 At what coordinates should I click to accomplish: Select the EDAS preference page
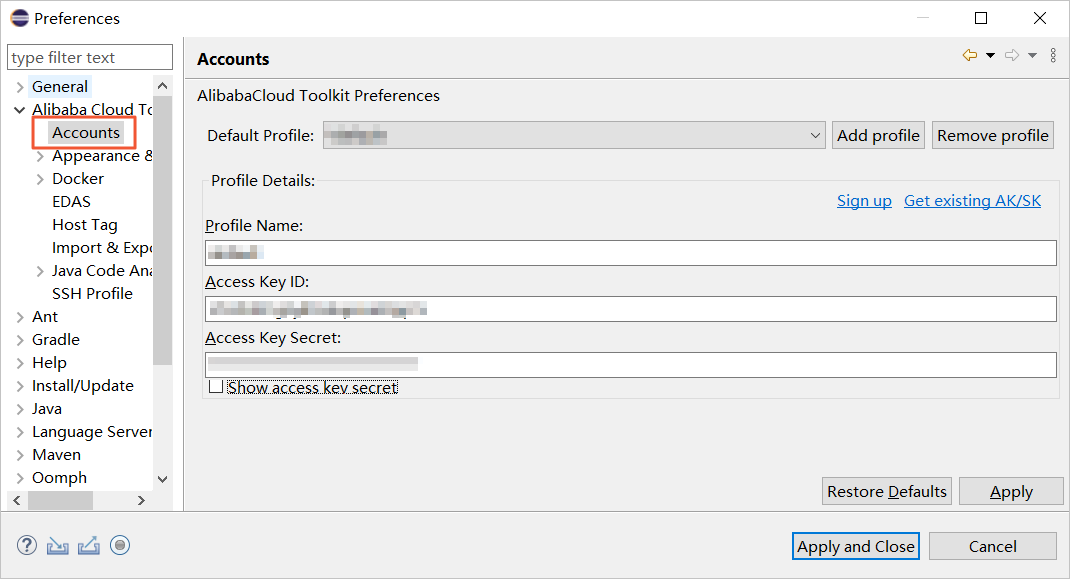[71, 201]
